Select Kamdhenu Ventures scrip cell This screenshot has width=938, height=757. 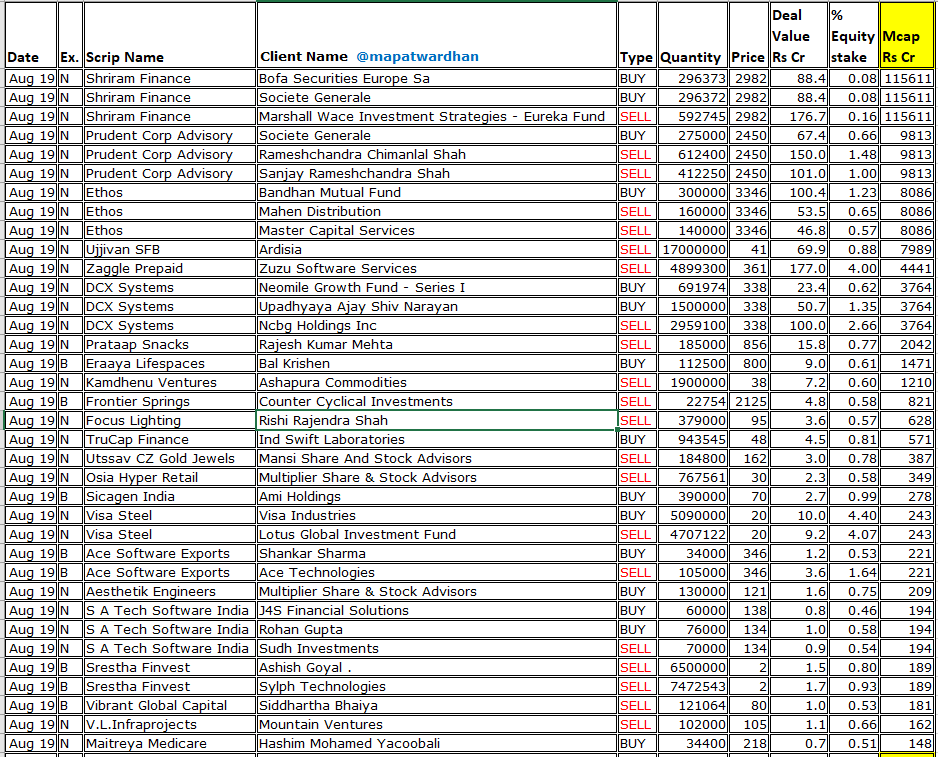pyautogui.click(x=170, y=382)
